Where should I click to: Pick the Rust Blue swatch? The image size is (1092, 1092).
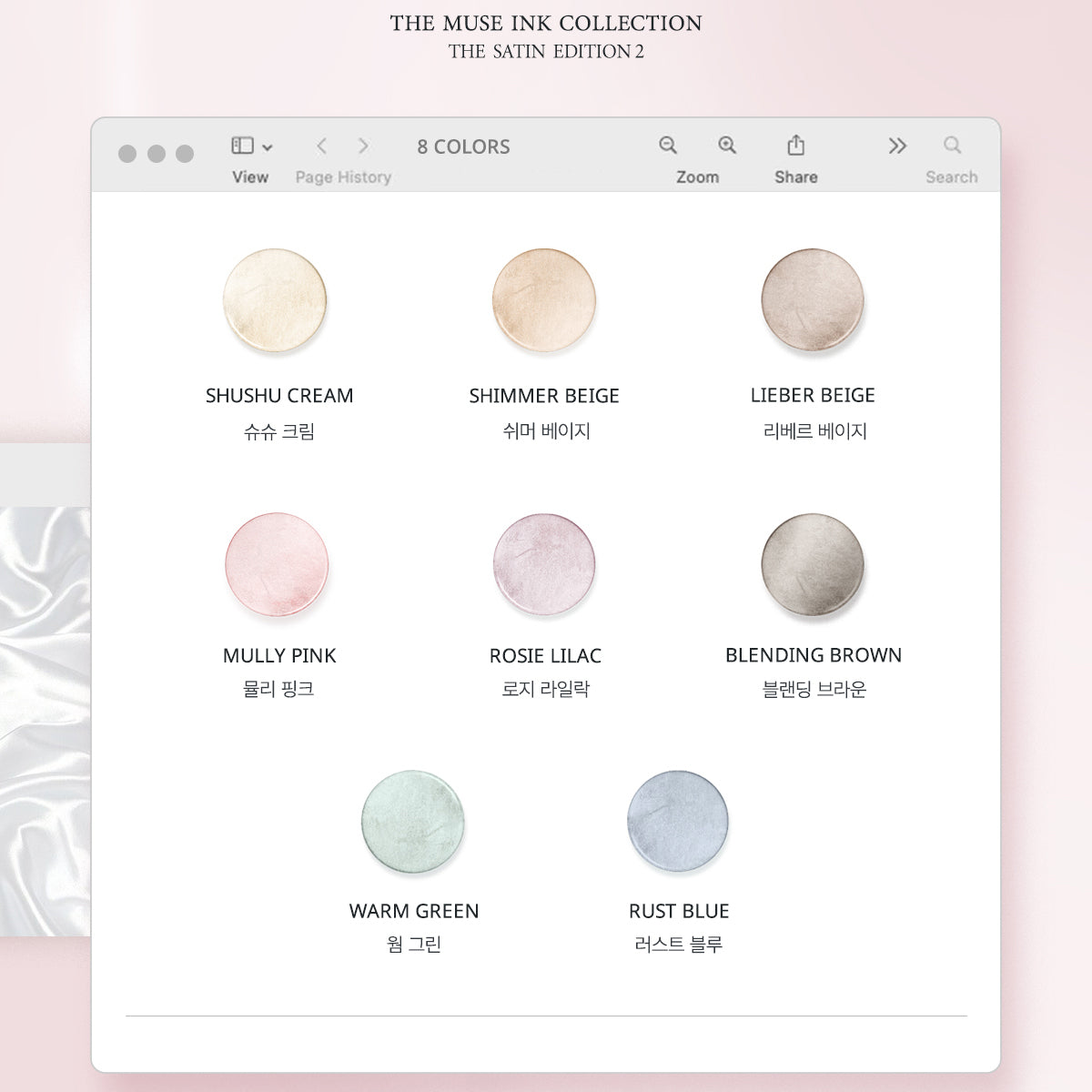pos(678,820)
